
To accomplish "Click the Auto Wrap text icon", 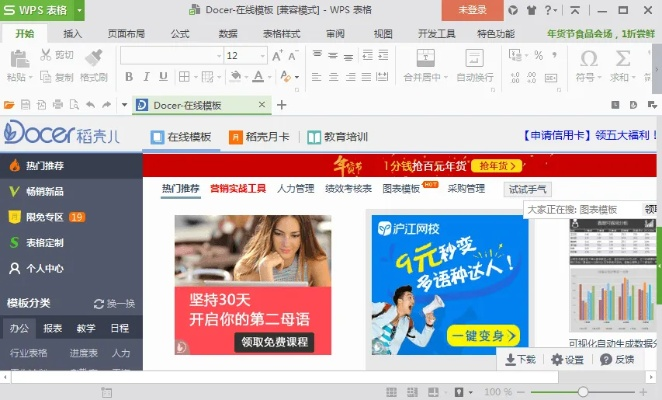I will tap(474, 58).
